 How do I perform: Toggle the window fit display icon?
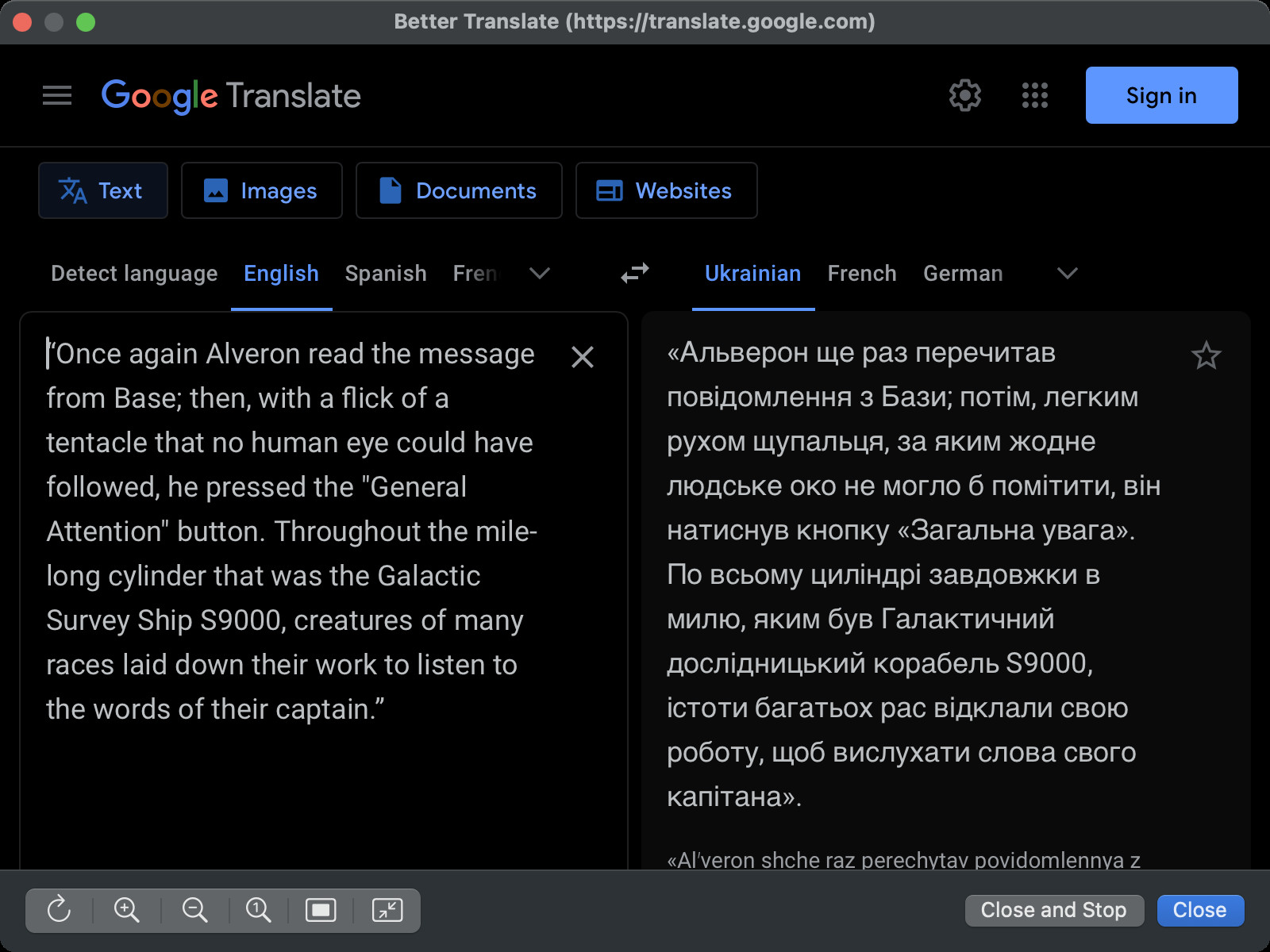321,909
